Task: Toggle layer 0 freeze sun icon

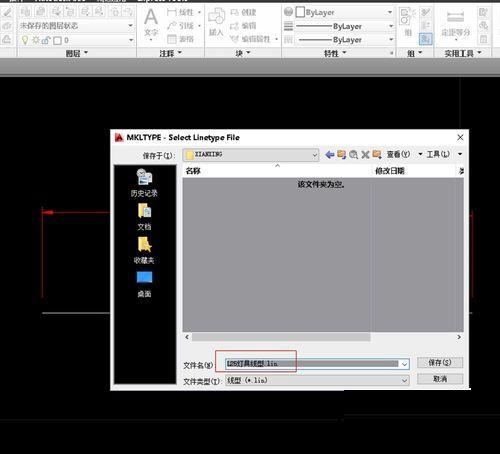Action: coord(35,40)
